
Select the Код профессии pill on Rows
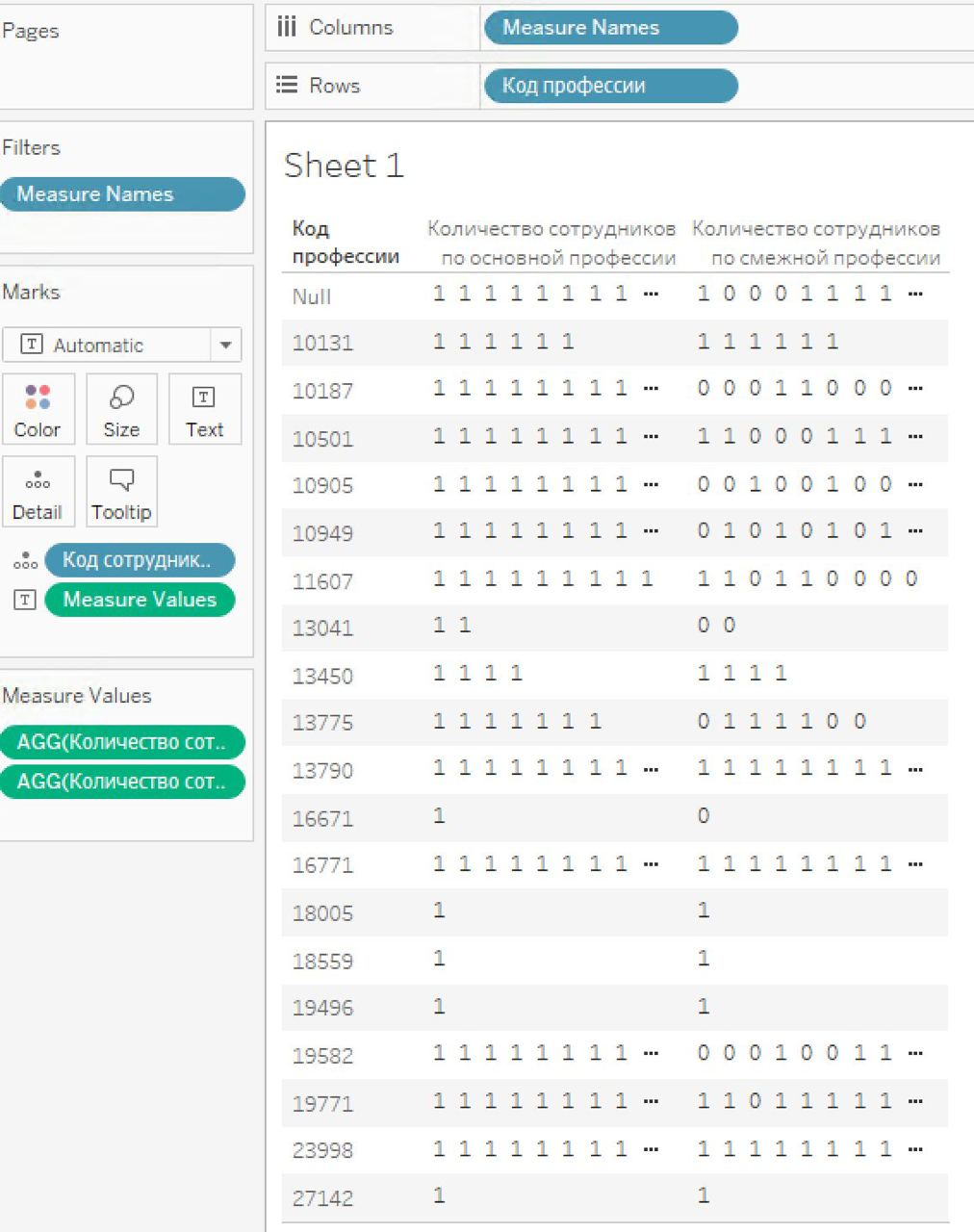click(610, 86)
